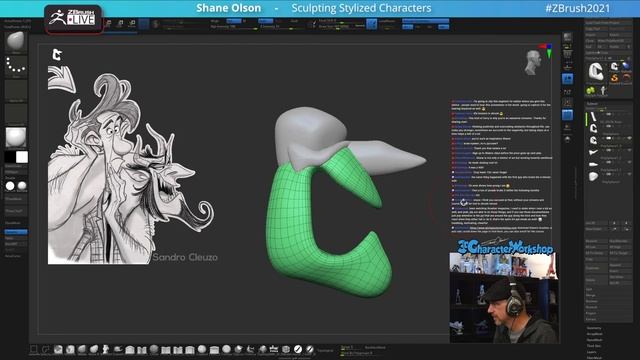Select the figure-shaped brush in bottom brush bar
Screen dimensions: 640x360
[x=106, y=349]
